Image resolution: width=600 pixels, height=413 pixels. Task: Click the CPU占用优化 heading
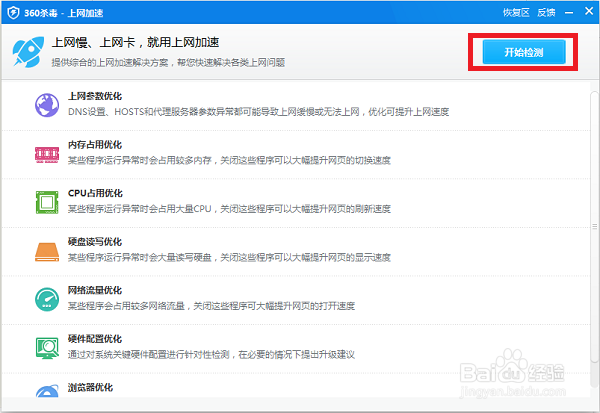coord(95,193)
